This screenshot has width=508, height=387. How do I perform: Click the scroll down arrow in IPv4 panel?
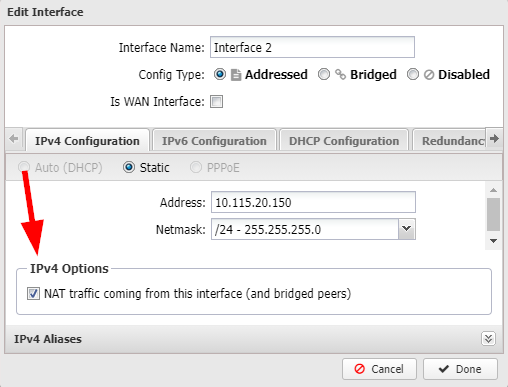pyautogui.click(x=494, y=241)
